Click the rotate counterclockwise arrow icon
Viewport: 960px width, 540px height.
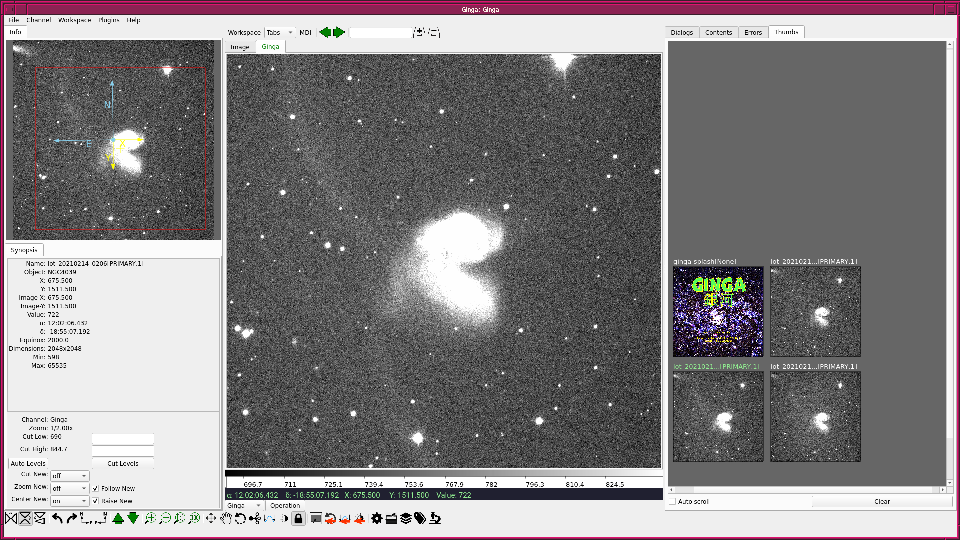[58, 518]
